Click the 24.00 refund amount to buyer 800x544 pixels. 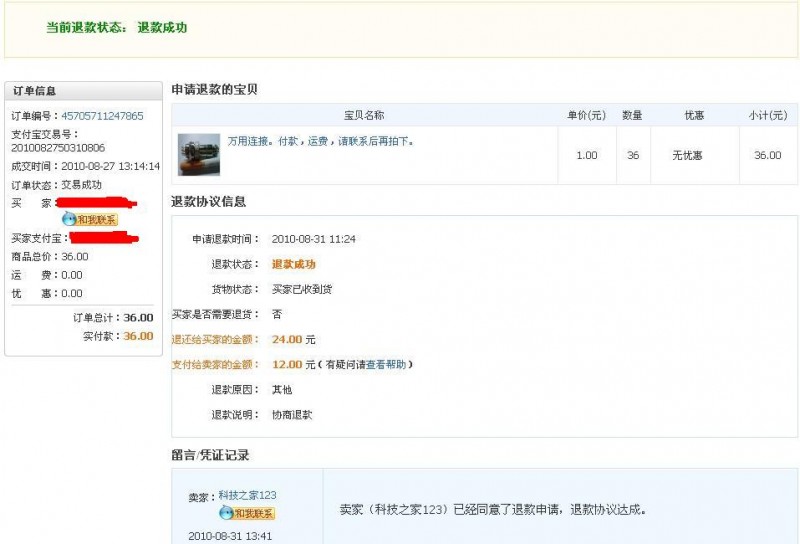click(287, 340)
